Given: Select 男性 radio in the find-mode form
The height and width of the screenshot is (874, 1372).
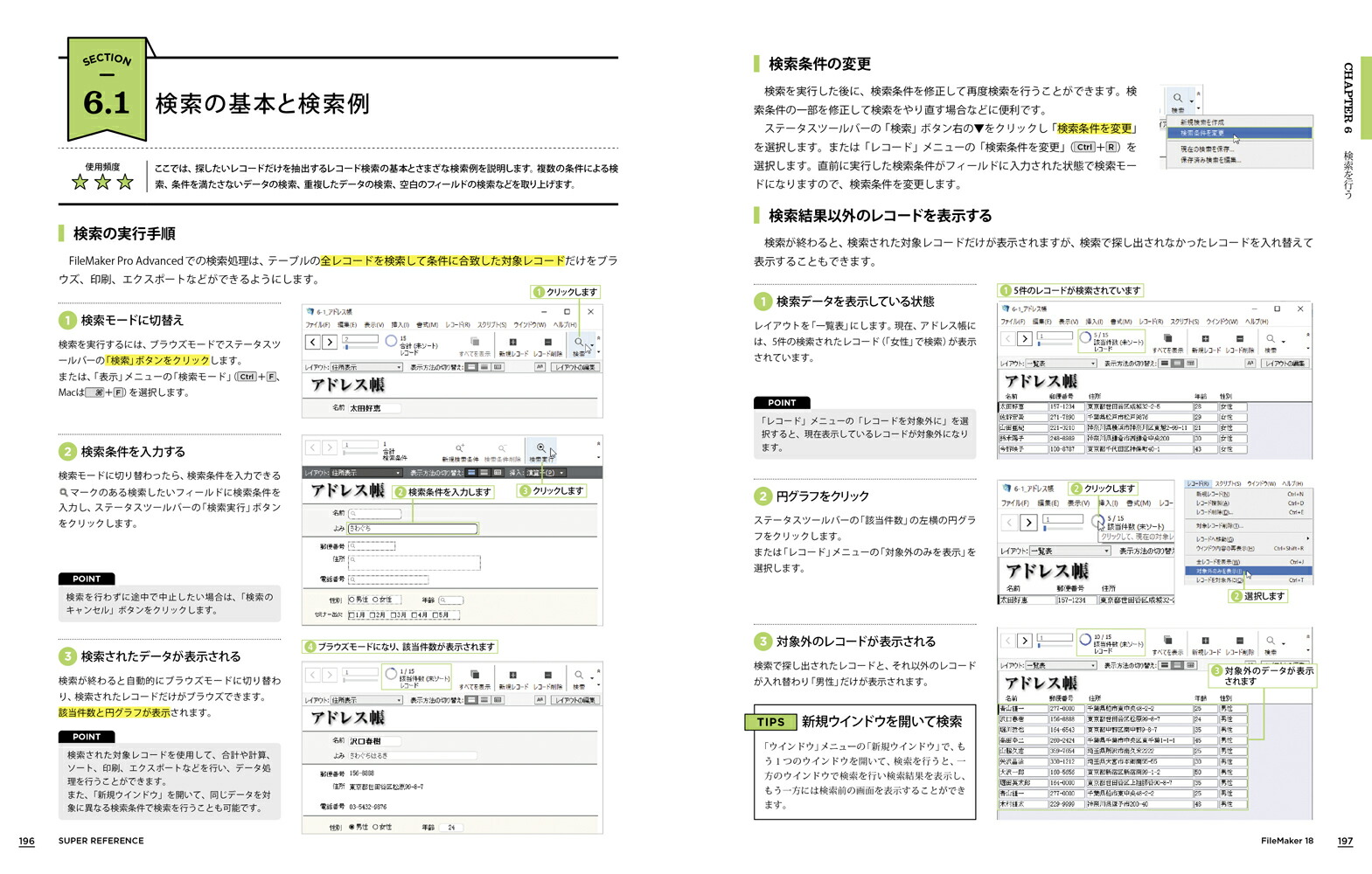Looking at the screenshot, I should click(x=352, y=600).
